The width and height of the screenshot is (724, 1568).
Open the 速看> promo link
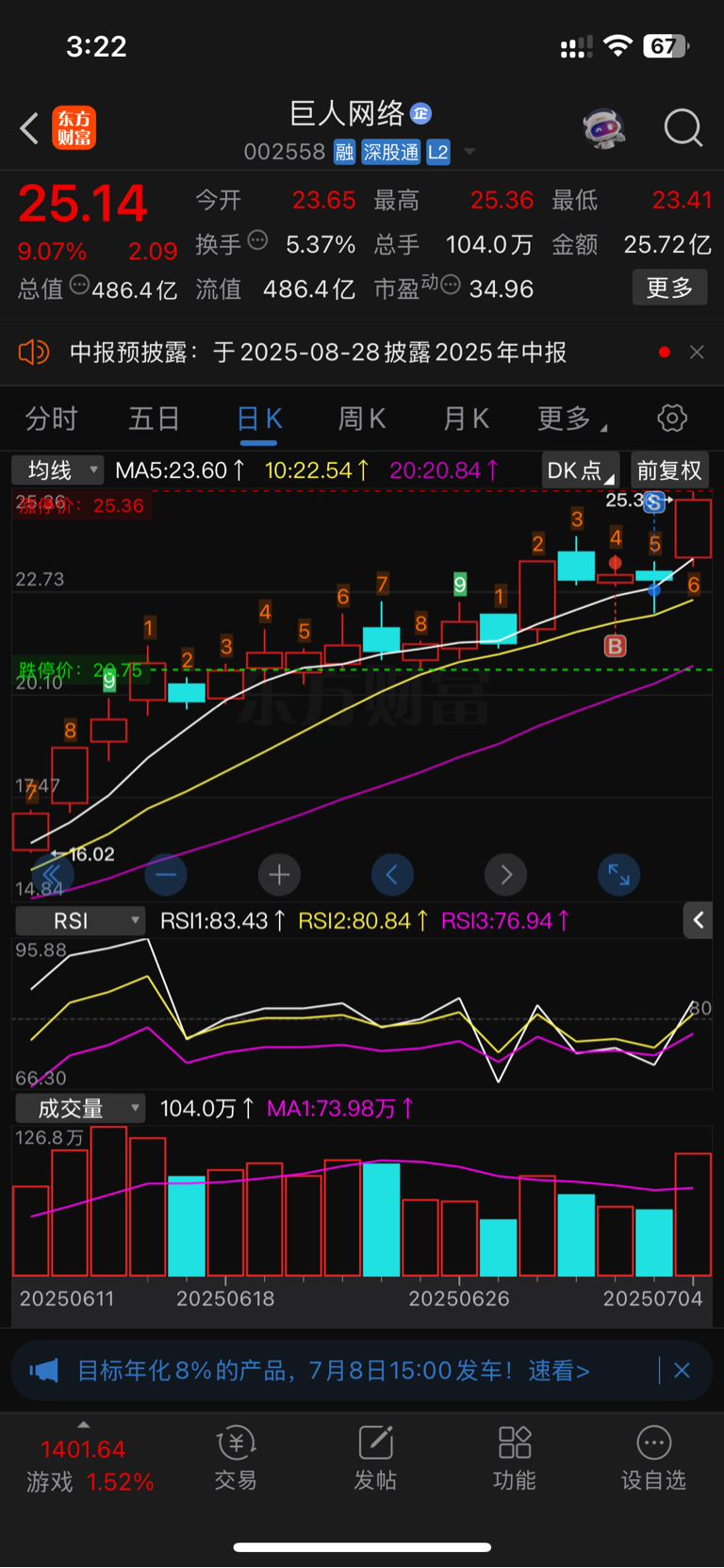tap(559, 1370)
